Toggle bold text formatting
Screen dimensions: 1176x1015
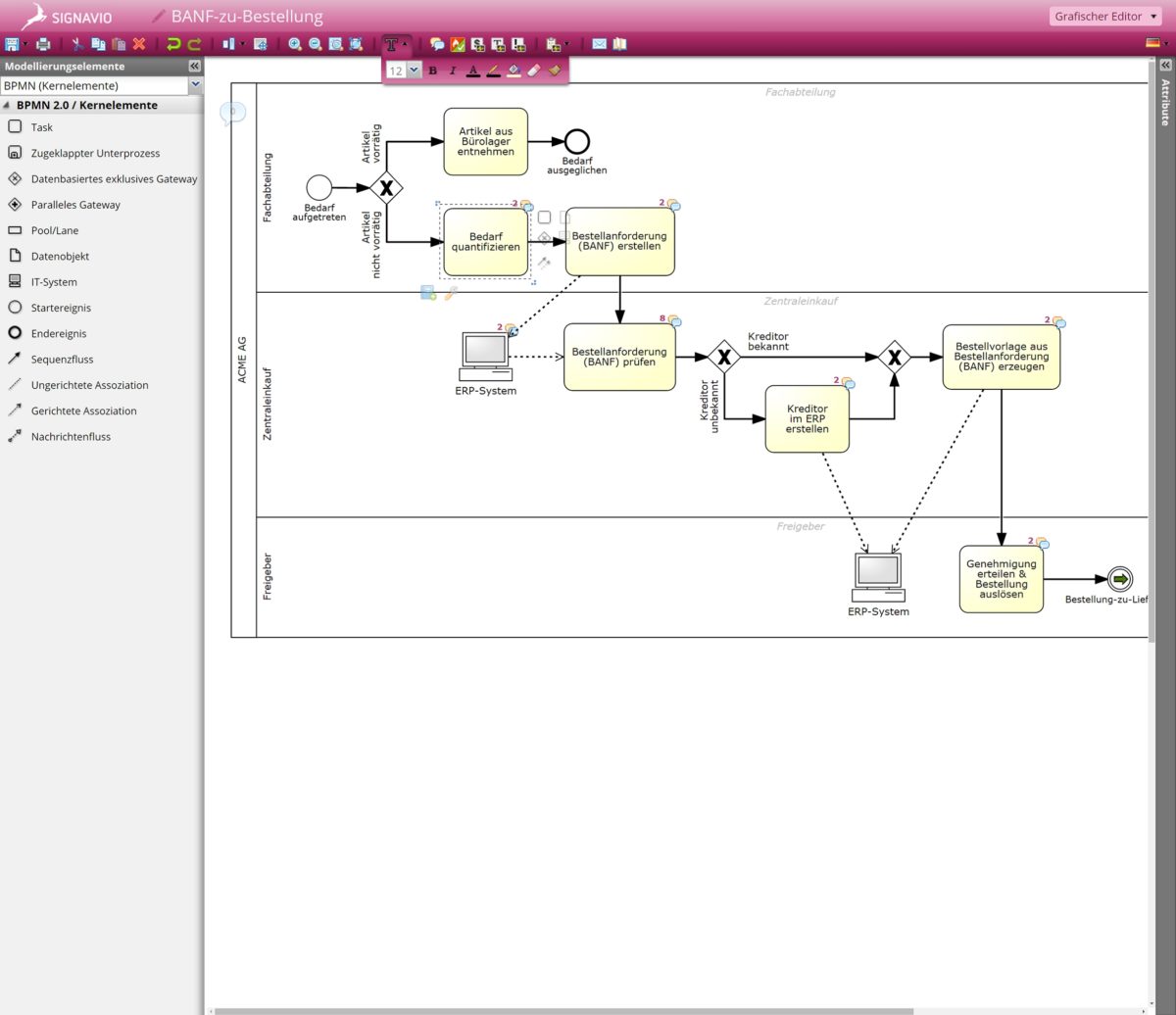433,71
